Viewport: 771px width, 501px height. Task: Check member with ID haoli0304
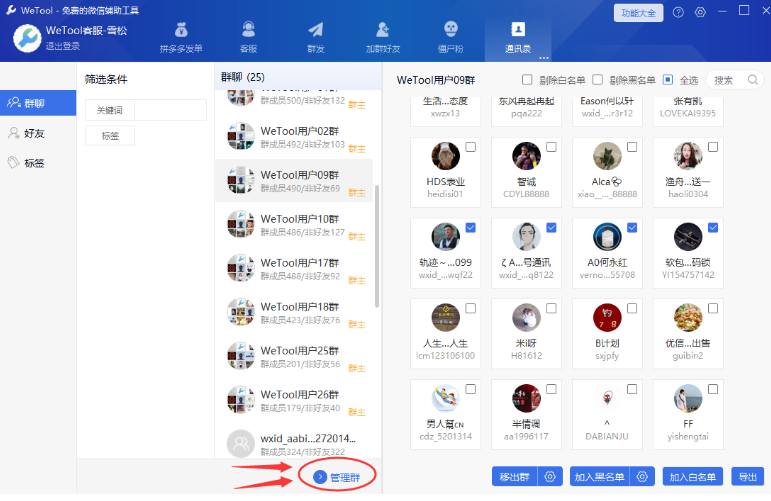coord(712,147)
